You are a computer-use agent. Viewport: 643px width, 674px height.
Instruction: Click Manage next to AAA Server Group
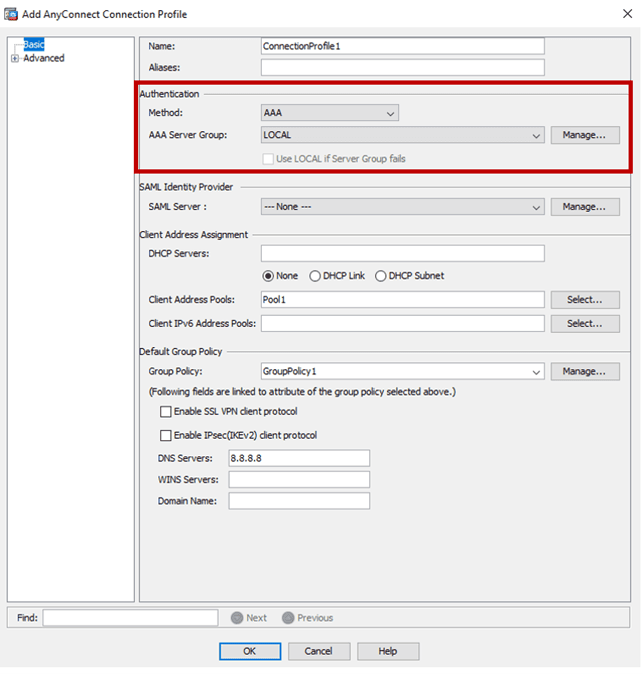pyautogui.click(x=584, y=134)
